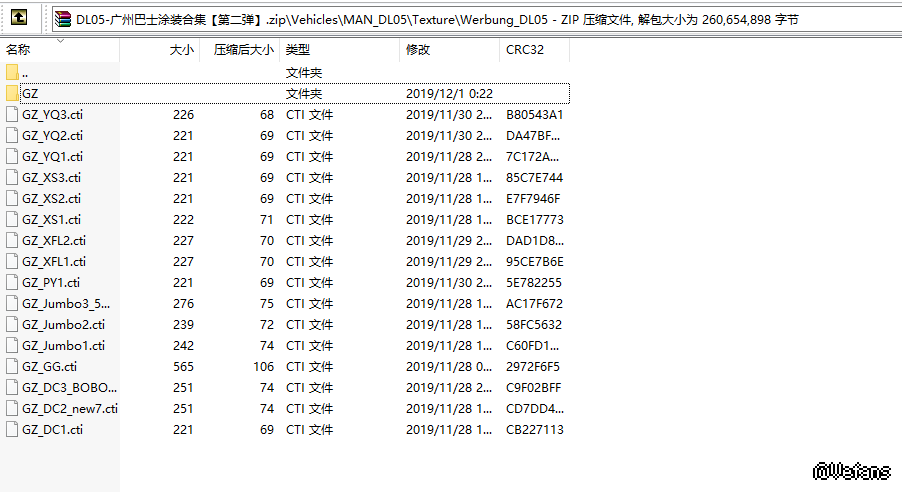Click file icon of GZ_XS3.cti
The height and width of the screenshot is (492, 902).
tap(12, 177)
